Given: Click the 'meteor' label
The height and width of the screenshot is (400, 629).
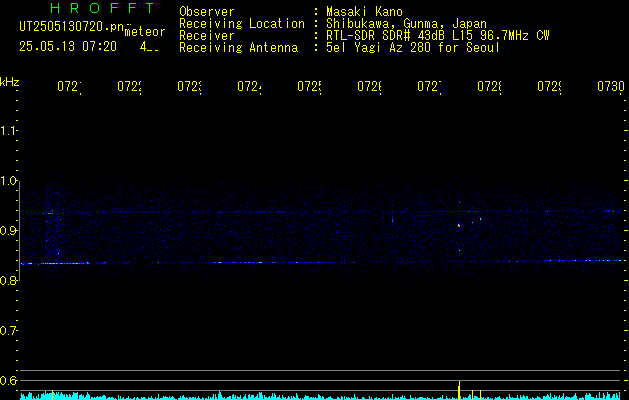Looking at the screenshot, I should pos(144,31).
